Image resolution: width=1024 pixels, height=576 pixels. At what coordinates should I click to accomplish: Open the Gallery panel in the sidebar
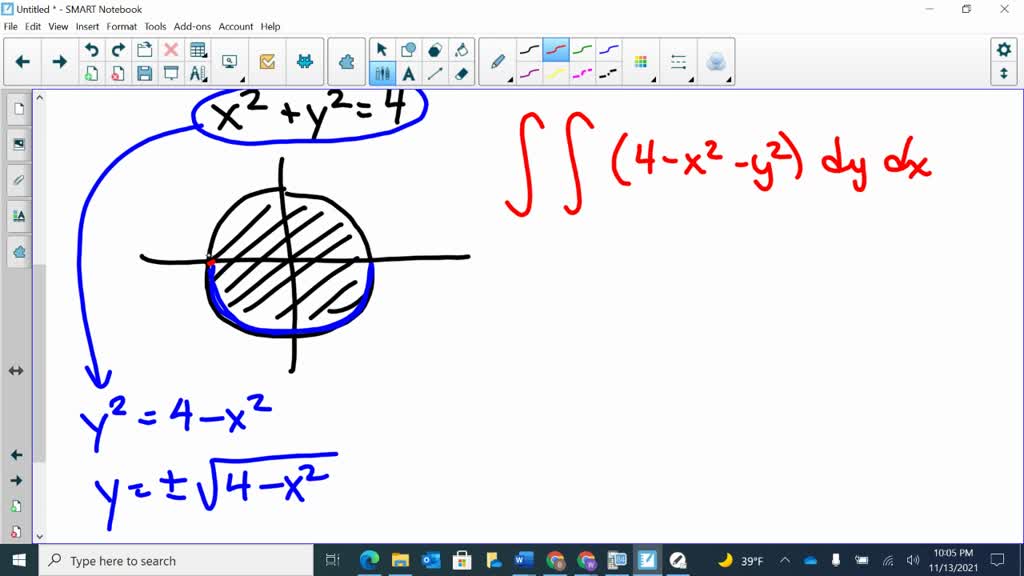[18, 144]
